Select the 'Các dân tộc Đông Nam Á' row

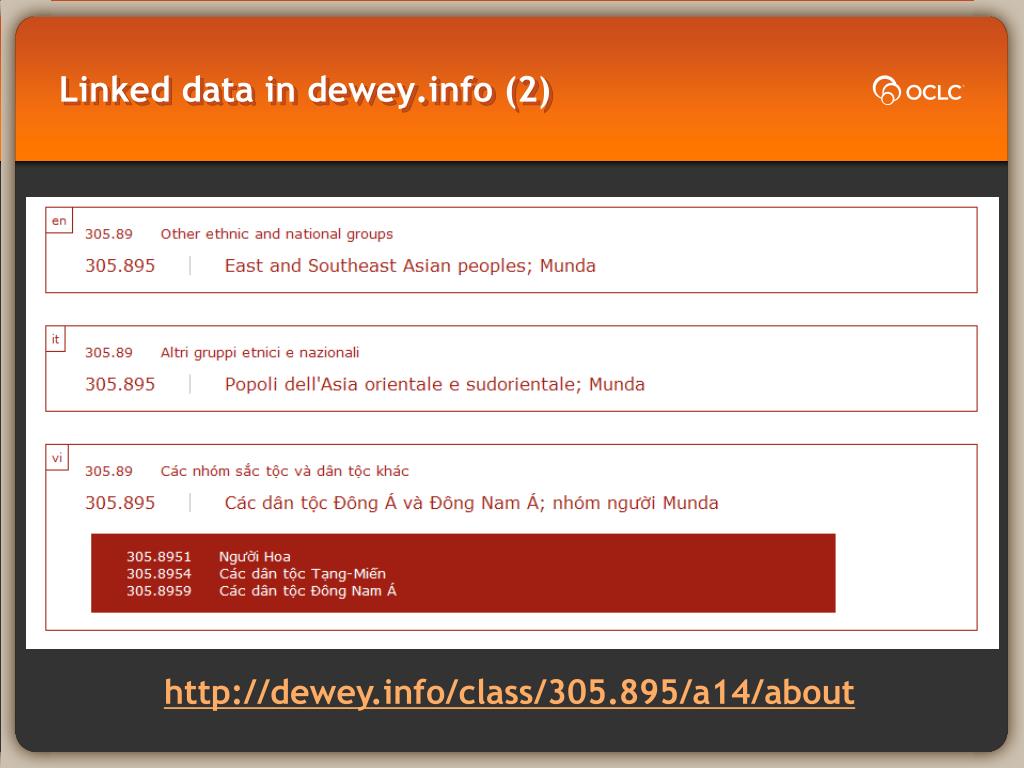point(308,590)
